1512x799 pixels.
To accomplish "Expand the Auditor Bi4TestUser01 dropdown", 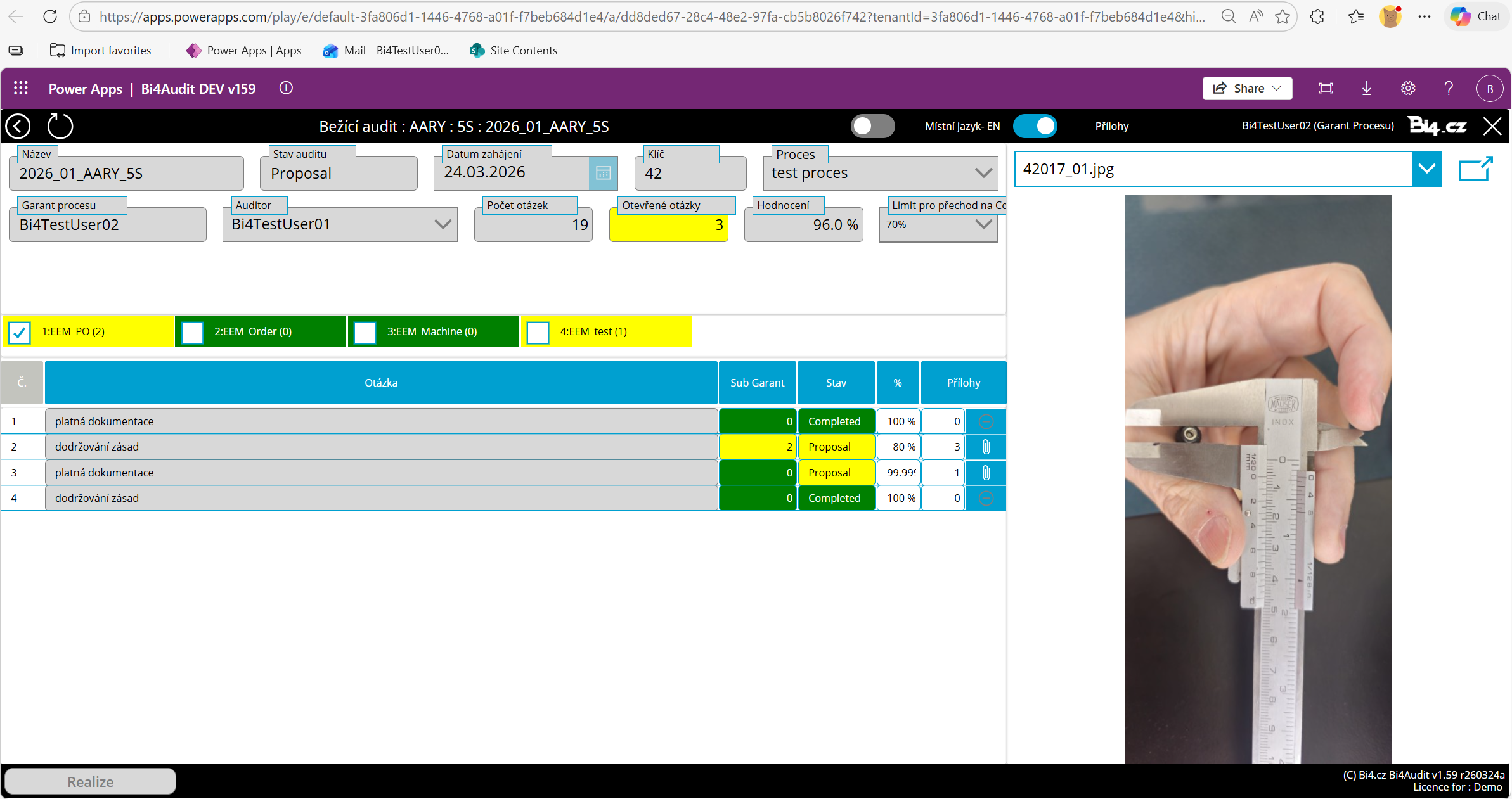I will point(443,224).
